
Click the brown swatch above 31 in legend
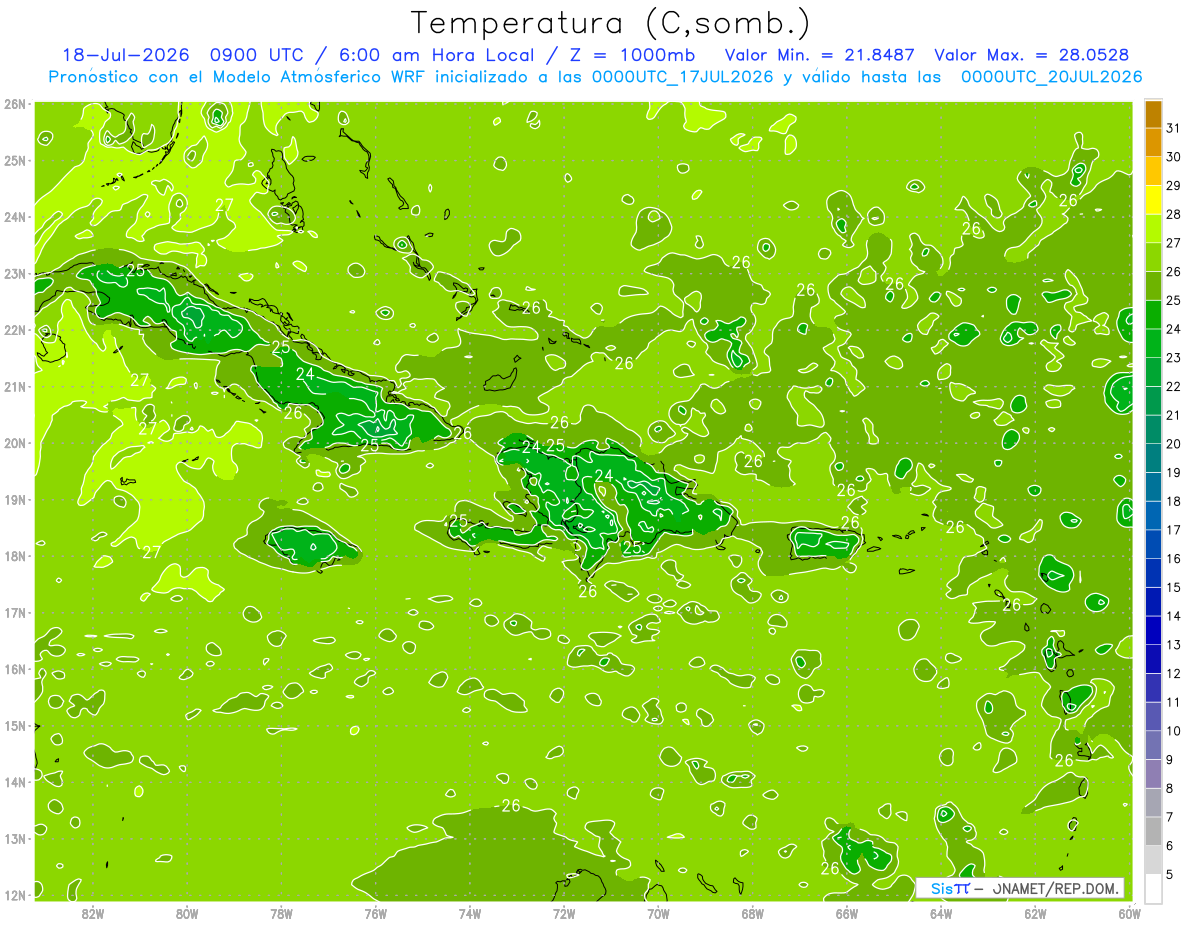[1153, 114]
